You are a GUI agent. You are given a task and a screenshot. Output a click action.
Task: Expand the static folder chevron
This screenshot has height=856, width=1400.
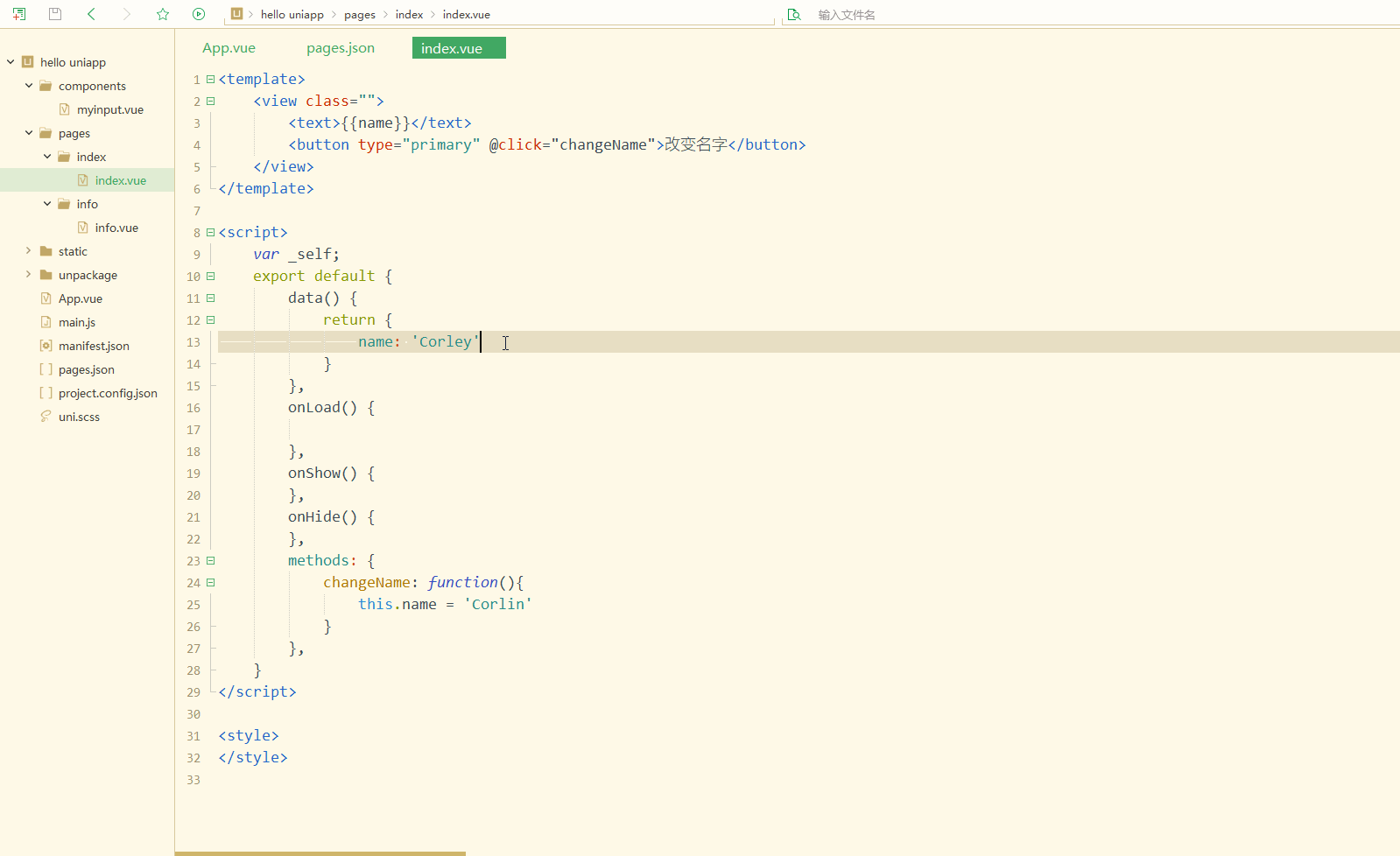point(29,251)
